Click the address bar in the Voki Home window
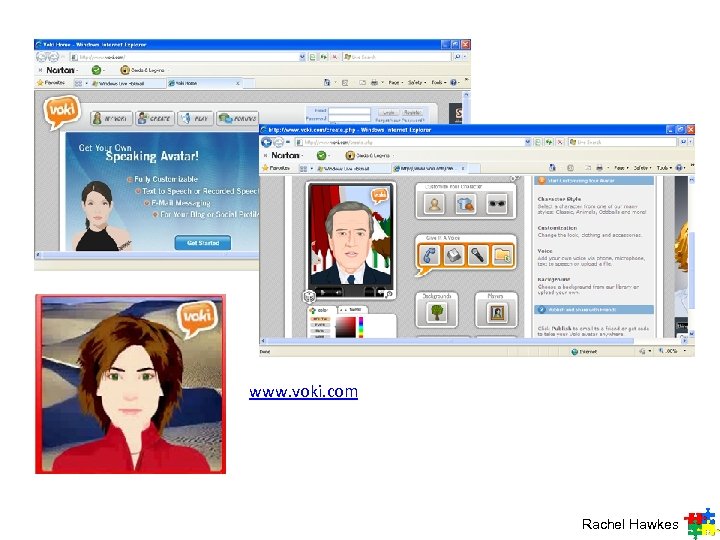 [x=188, y=57]
